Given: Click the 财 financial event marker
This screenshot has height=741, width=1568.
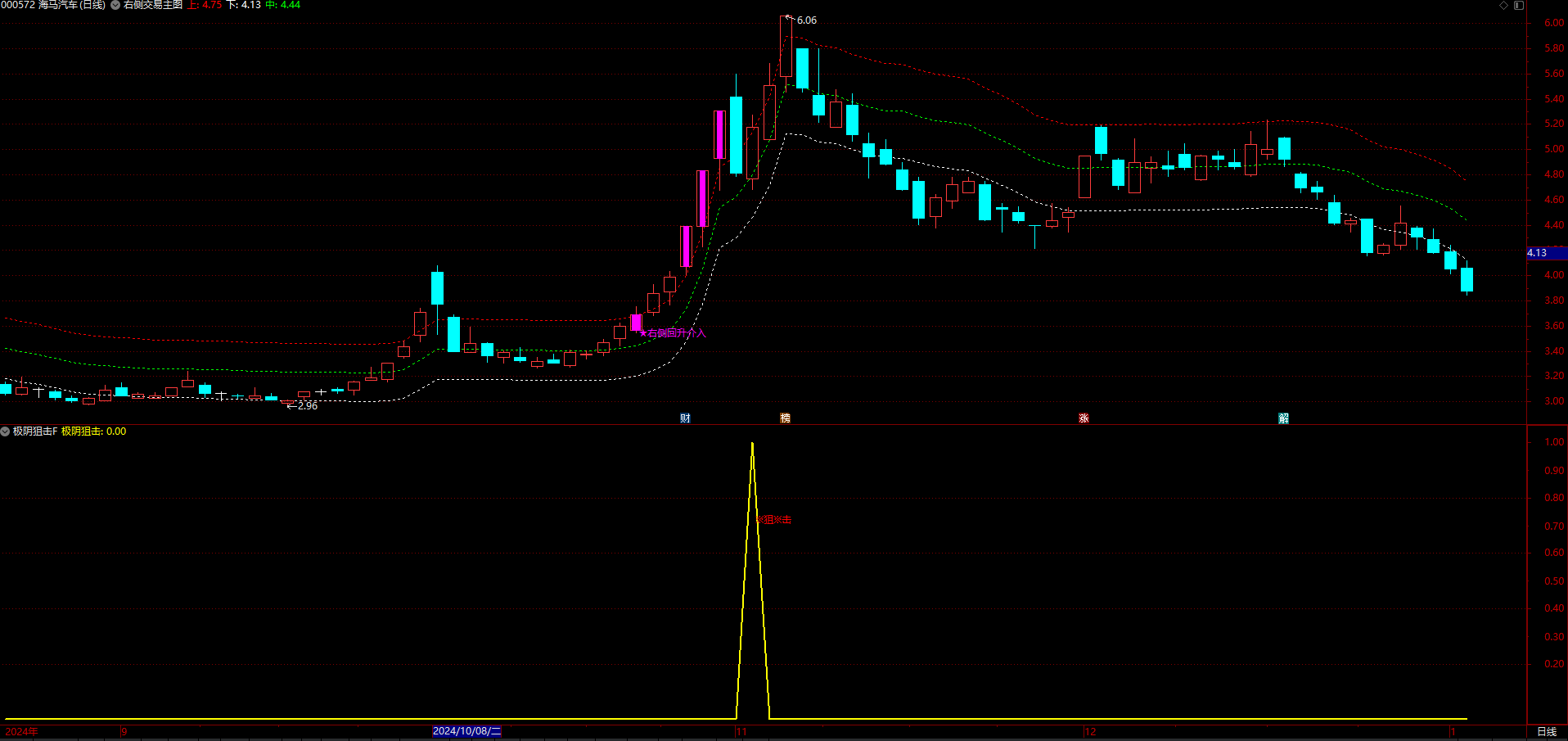Looking at the screenshot, I should 685,418.
